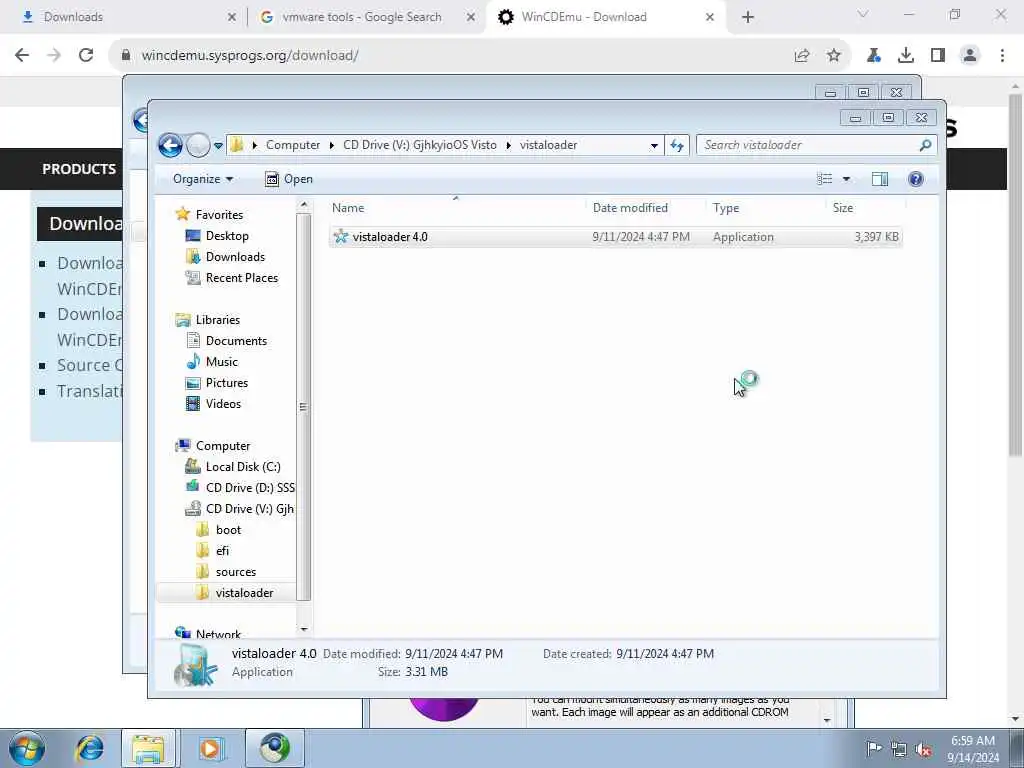The width and height of the screenshot is (1024, 768).
Task: Expand breadcrumb arrow before vistaloader
Action: (508, 145)
